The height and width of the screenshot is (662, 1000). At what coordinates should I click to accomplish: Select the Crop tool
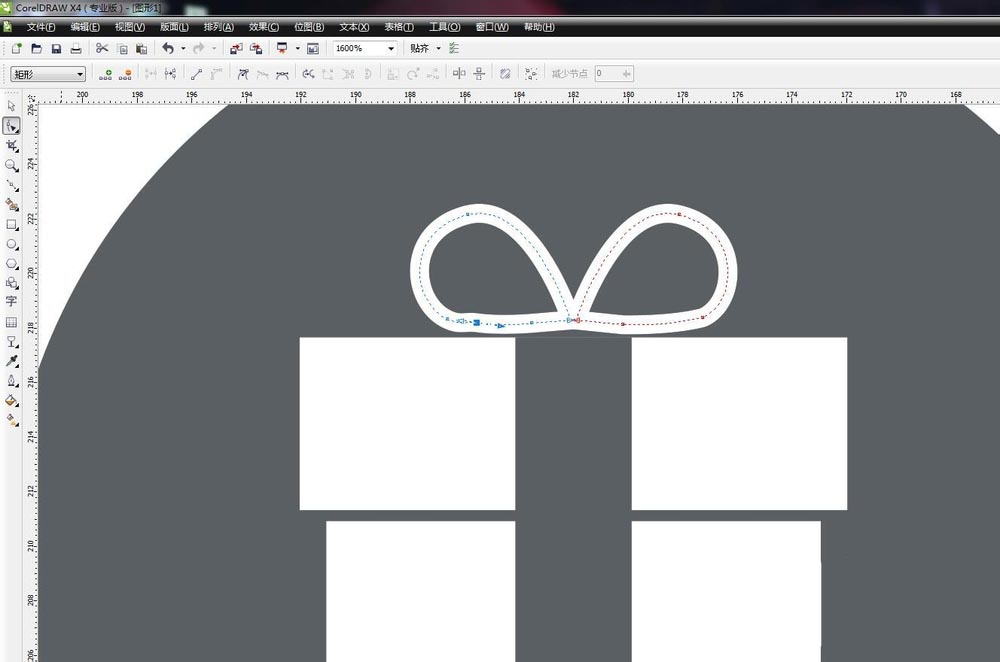point(11,146)
